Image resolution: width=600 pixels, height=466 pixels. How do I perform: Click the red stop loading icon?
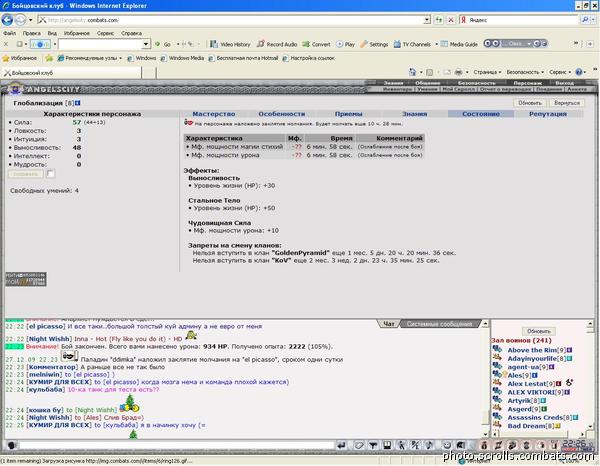pyautogui.click(x=451, y=20)
